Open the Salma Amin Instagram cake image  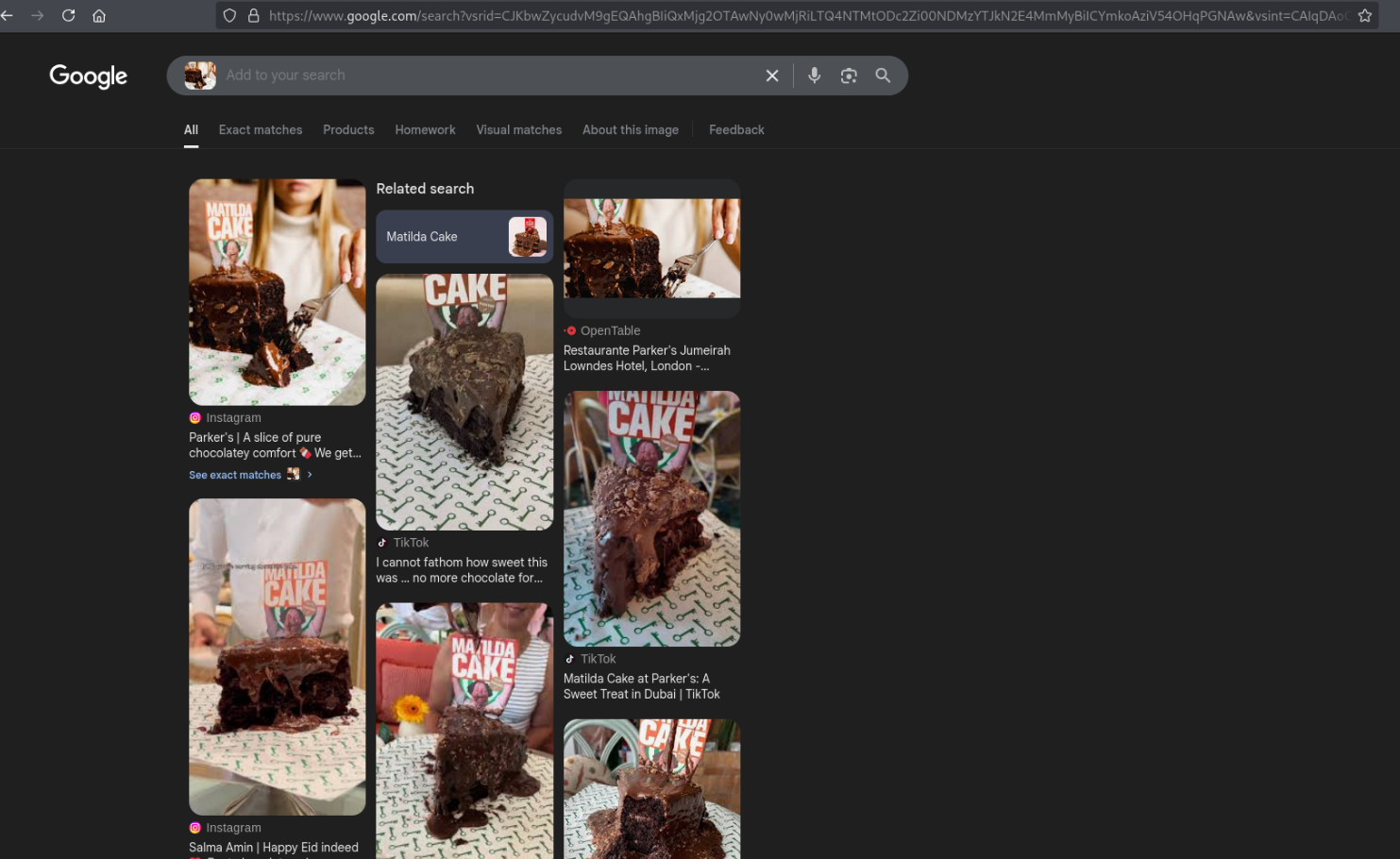click(x=277, y=657)
